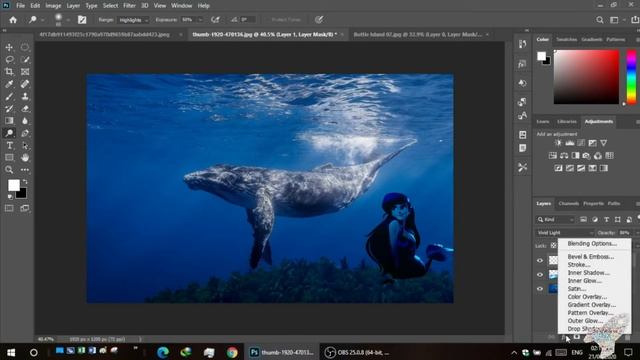Screen dimensions: 640x360
Task: Select the Gradient tool
Action: (9, 121)
